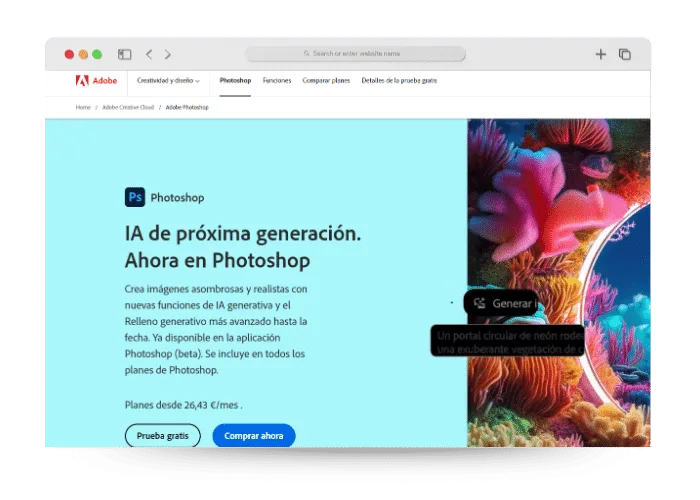Image resolution: width=700 pixels, height=500 pixels.
Task: Click the 'IA de próxima generación.' heading
Action: pyautogui.click(x=243, y=233)
